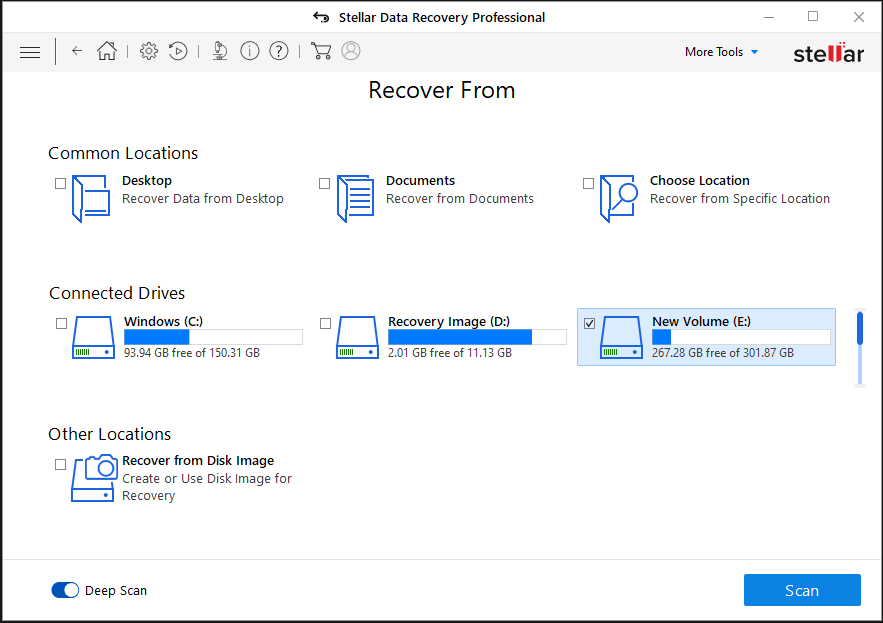Viewport: 883px width, 623px height.
Task: Go to the Home screen icon
Action: pos(107,51)
